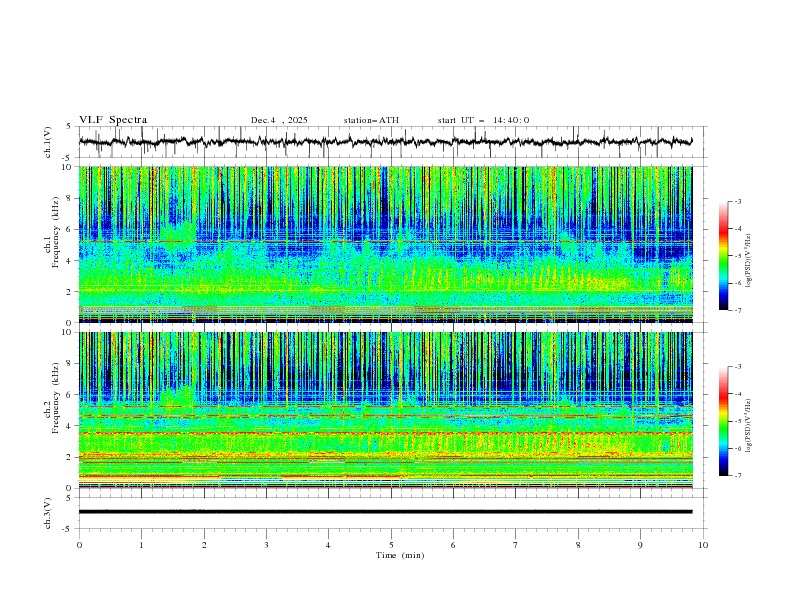
Task: Click the "start UT = 14:40:0" header text
Action: tap(483, 120)
